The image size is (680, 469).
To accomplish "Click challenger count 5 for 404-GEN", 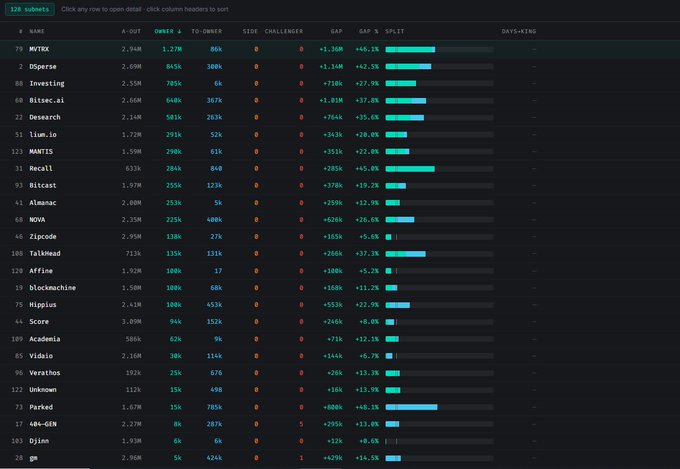I will tap(301, 424).
